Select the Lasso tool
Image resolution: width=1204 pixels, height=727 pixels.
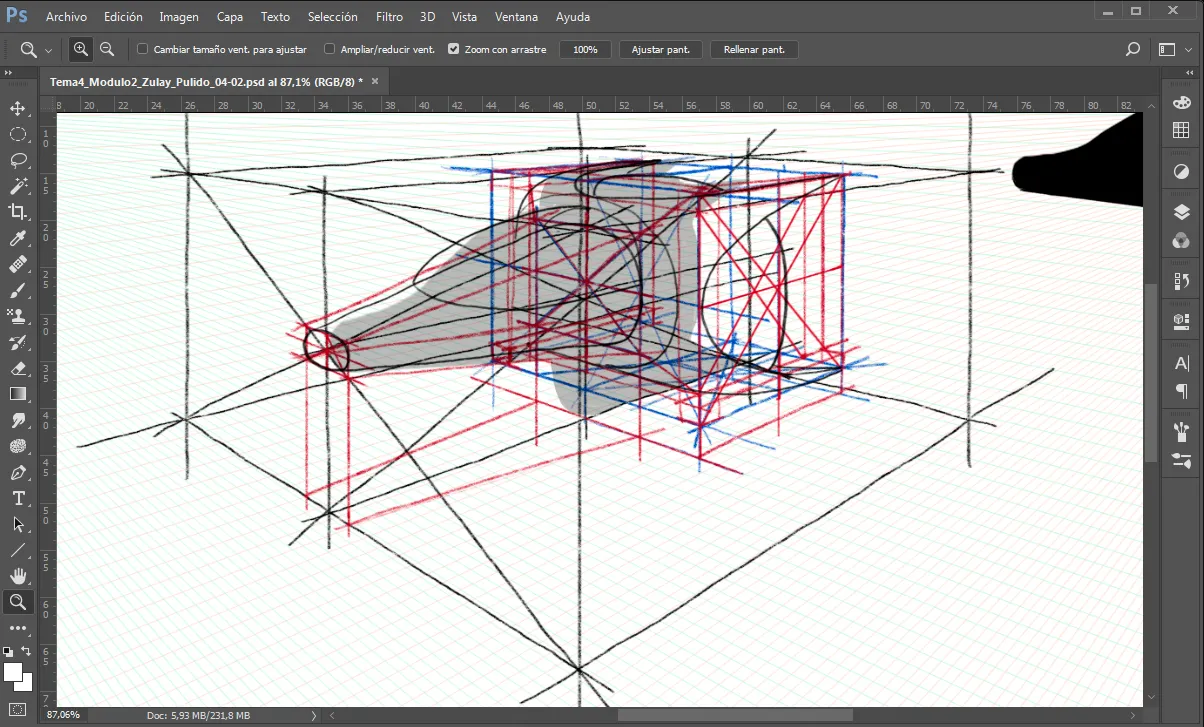click(18, 160)
